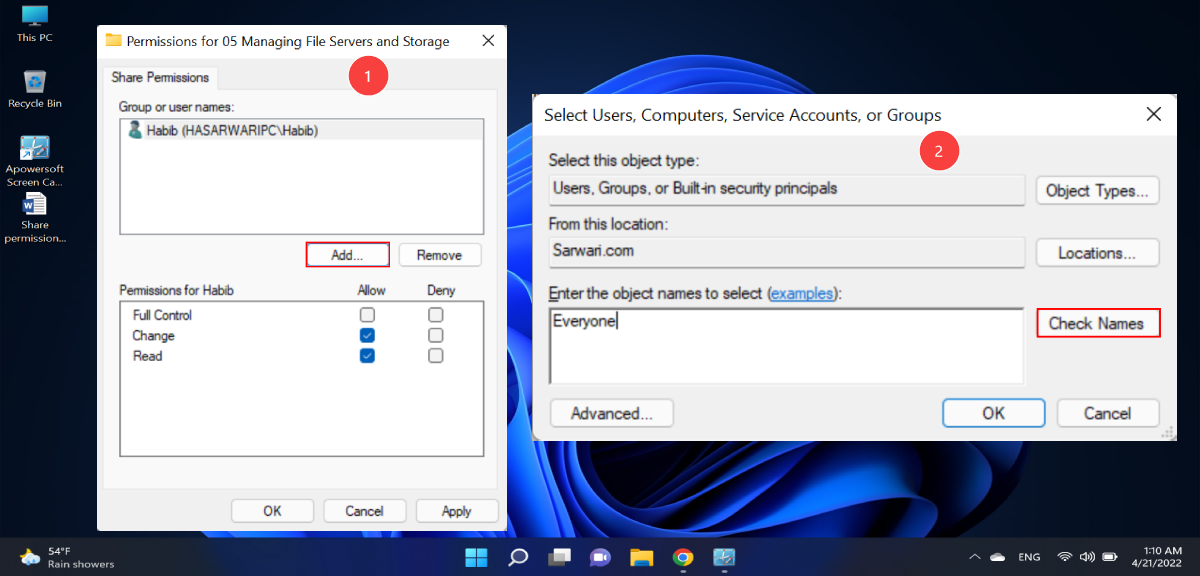The width and height of the screenshot is (1200, 576).
Task: Allow Full Control permission for Habib
Action: [367, 314]
